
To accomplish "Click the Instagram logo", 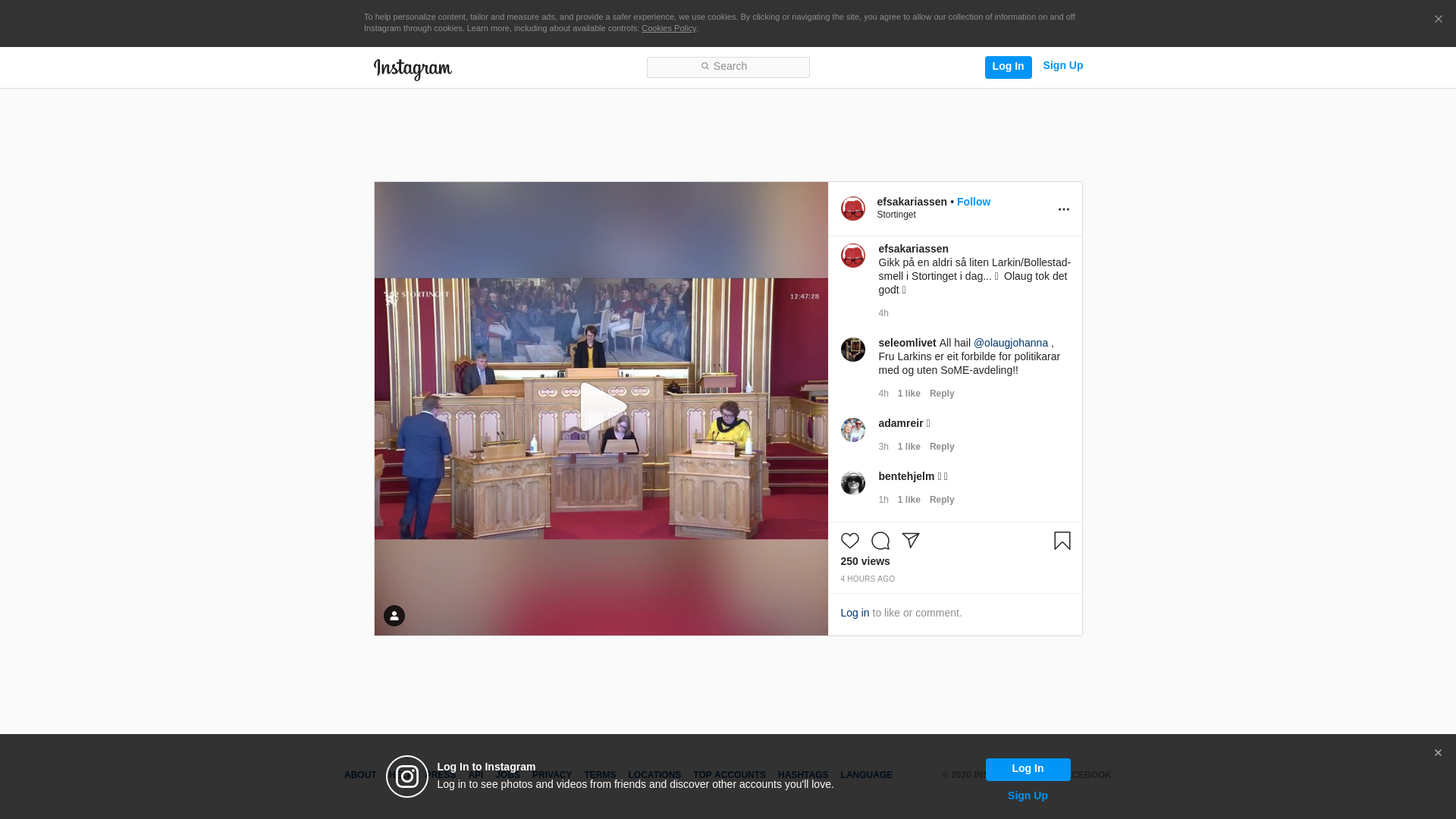I will 413,69.
